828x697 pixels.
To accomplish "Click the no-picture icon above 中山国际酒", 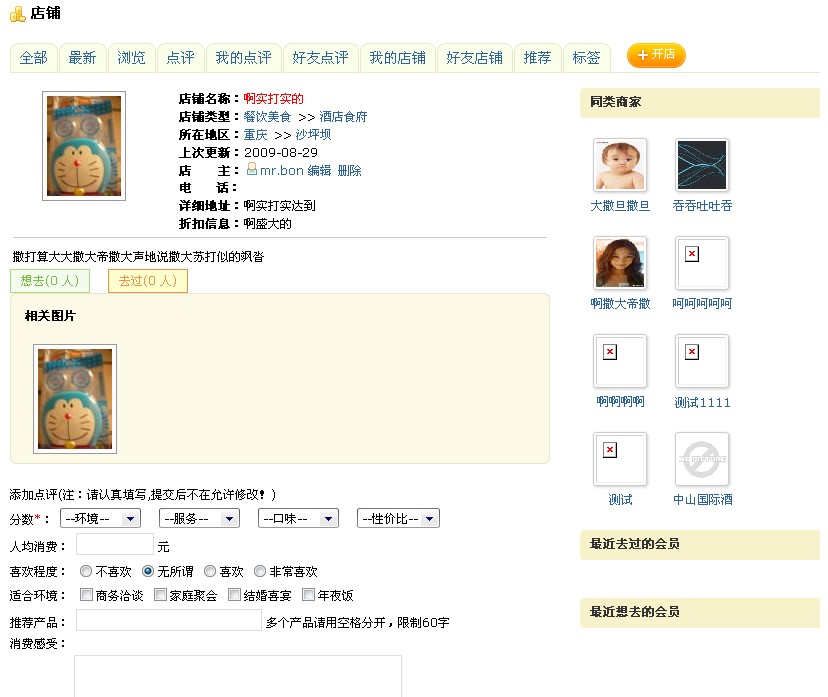I will click(x=702, y=459).
